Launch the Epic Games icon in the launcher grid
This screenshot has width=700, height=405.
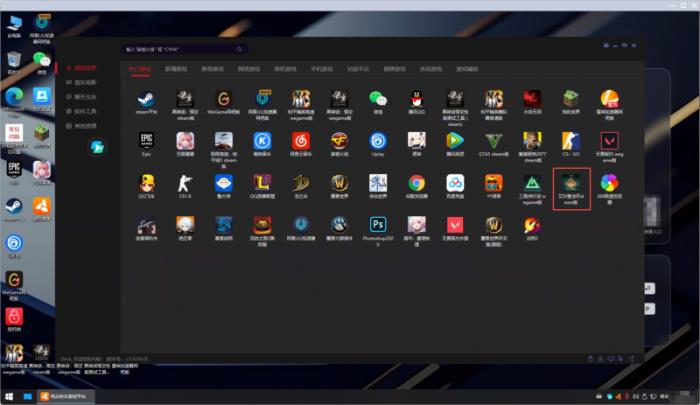146,141
